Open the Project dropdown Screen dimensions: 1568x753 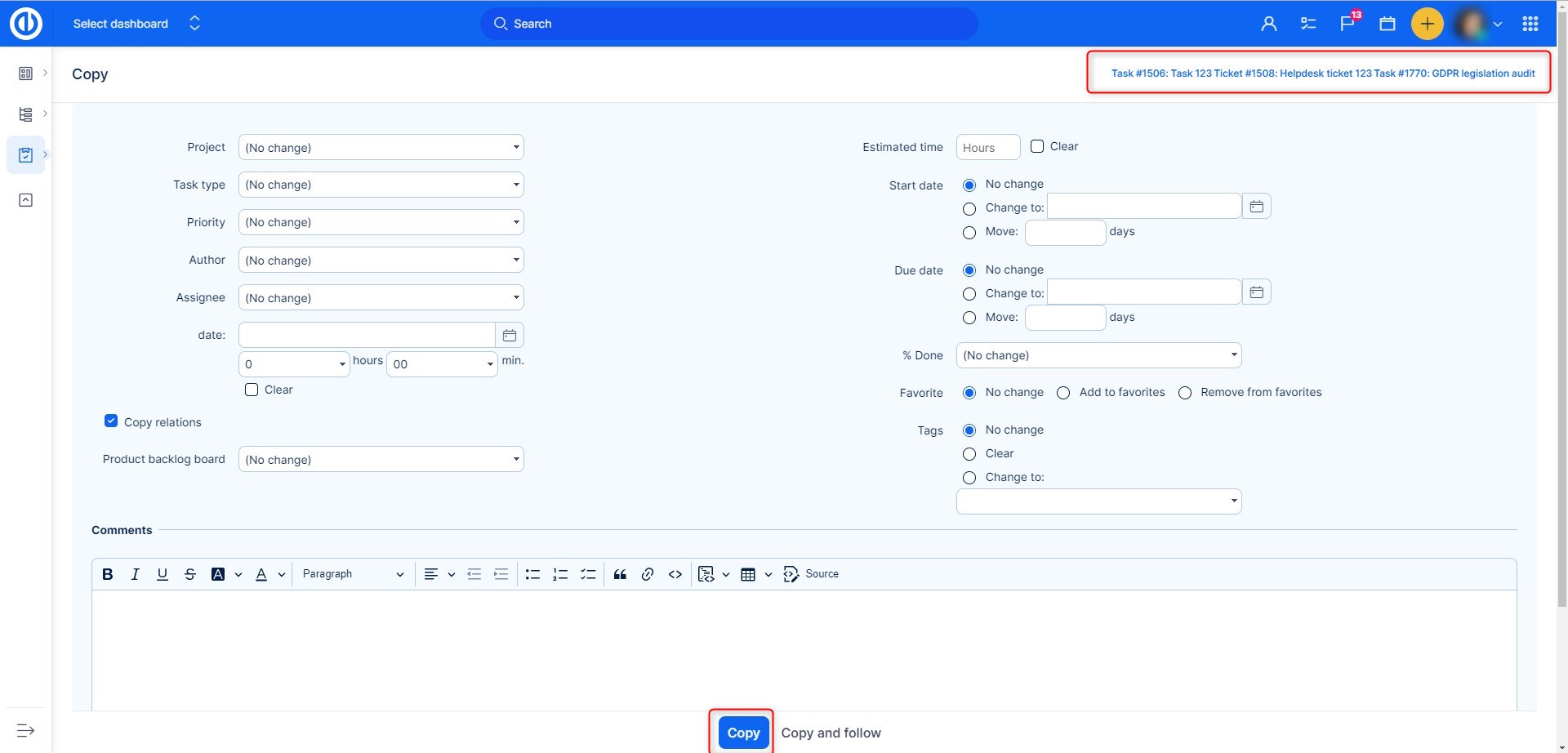pyautogui.click(x=381, y=148)
